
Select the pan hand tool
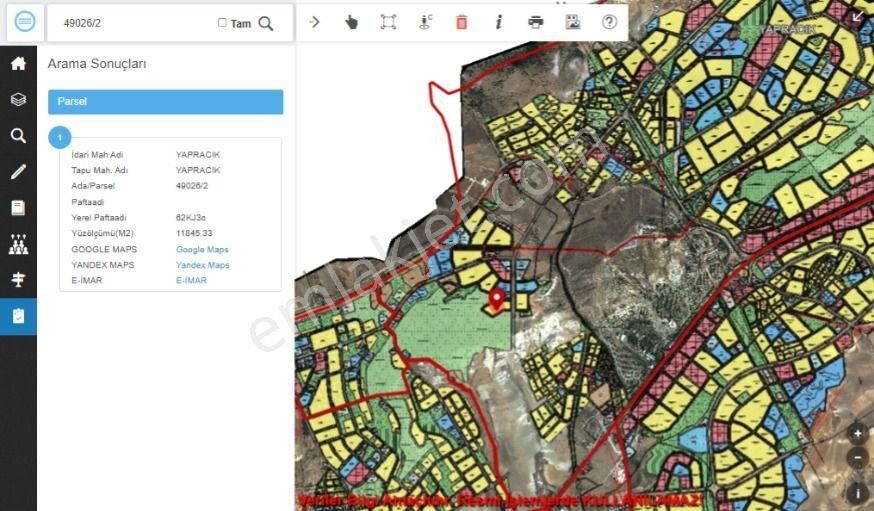point(351,22)
